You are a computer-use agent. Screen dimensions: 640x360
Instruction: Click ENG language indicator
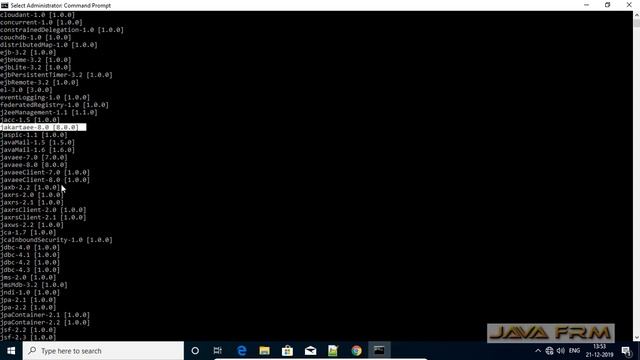pyautogui.click(x=574, y=351)
